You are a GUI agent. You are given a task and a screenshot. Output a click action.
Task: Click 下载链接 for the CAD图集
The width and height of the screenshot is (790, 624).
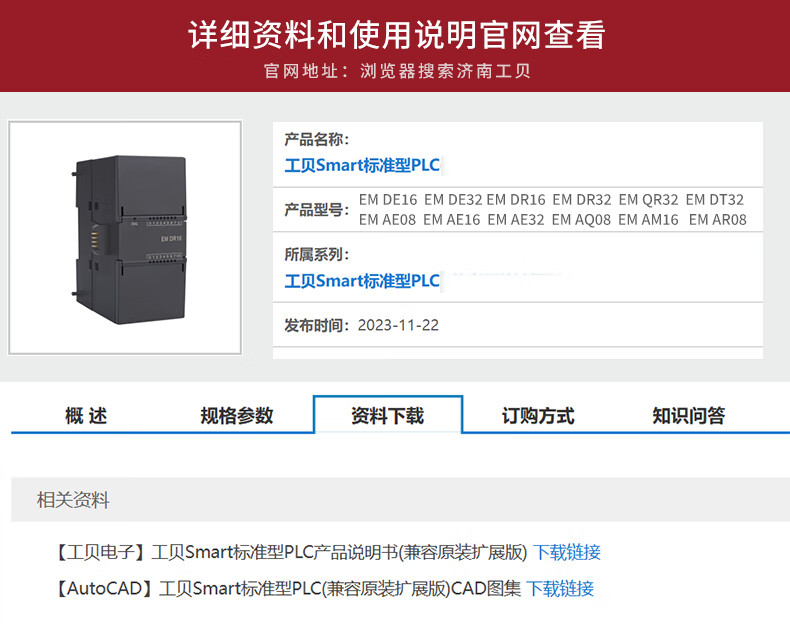pos(560,588)
